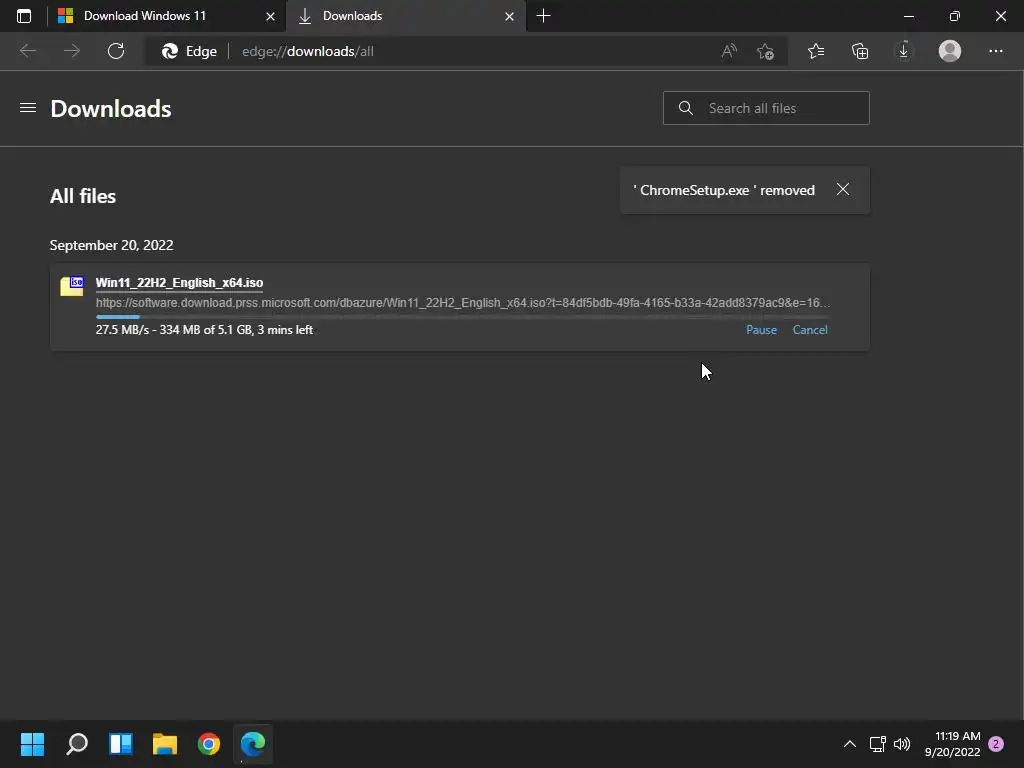Open taskbar Search

click(x=76, y=744)
